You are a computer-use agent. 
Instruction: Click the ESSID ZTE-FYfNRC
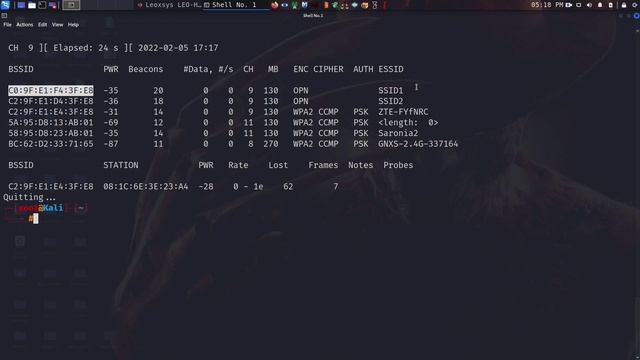point(403,111)
